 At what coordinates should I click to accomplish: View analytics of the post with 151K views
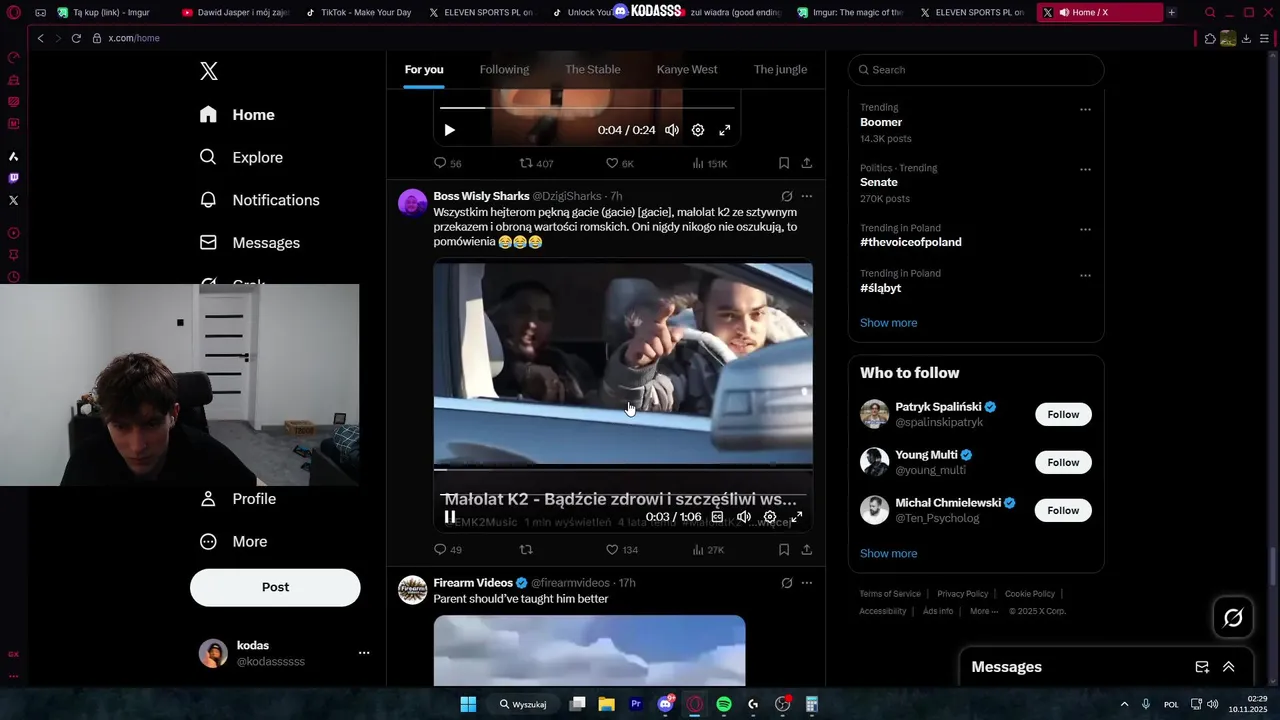[710, 163]
